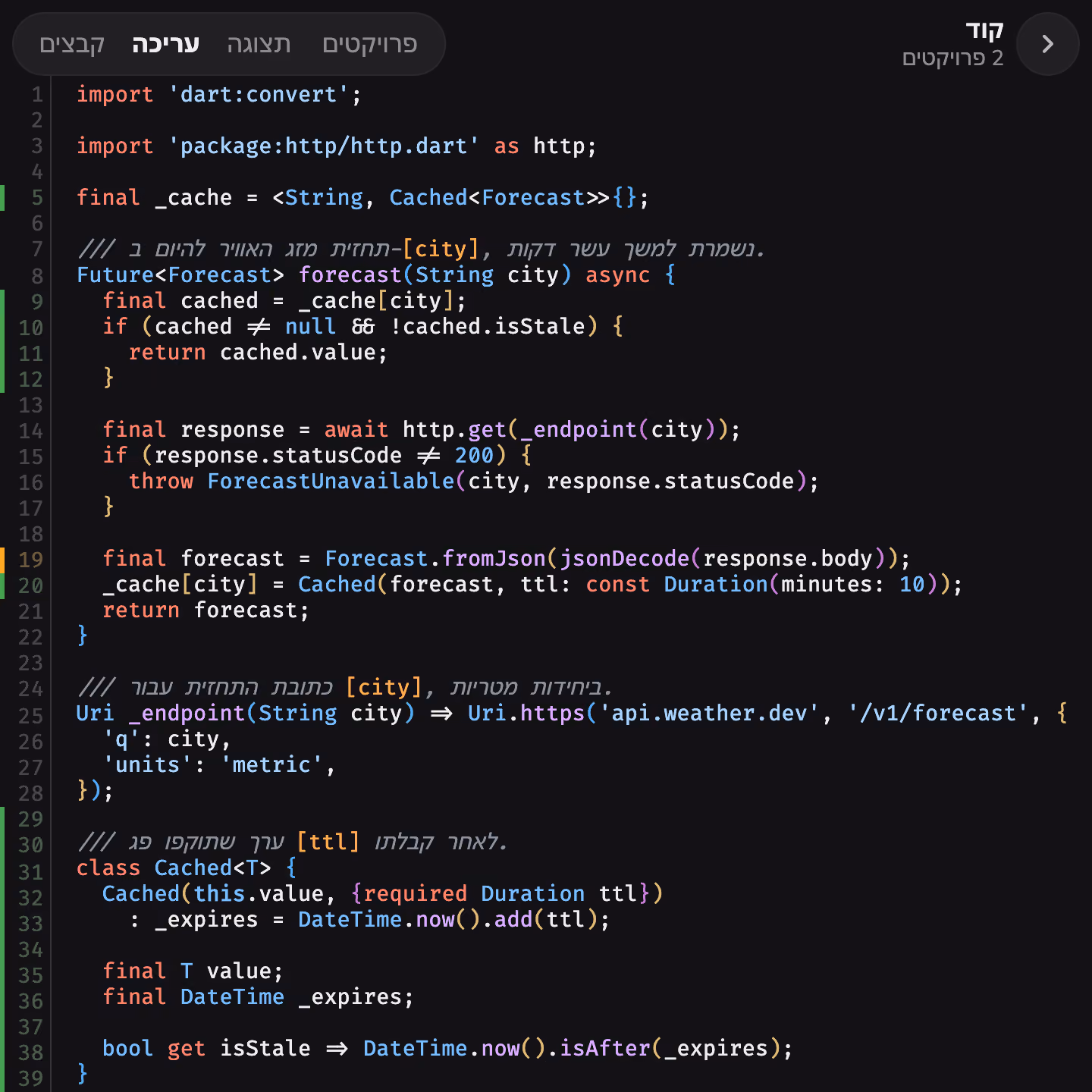Click 'Duration' on line 20

pyautogui.click(x=716, y=585)
